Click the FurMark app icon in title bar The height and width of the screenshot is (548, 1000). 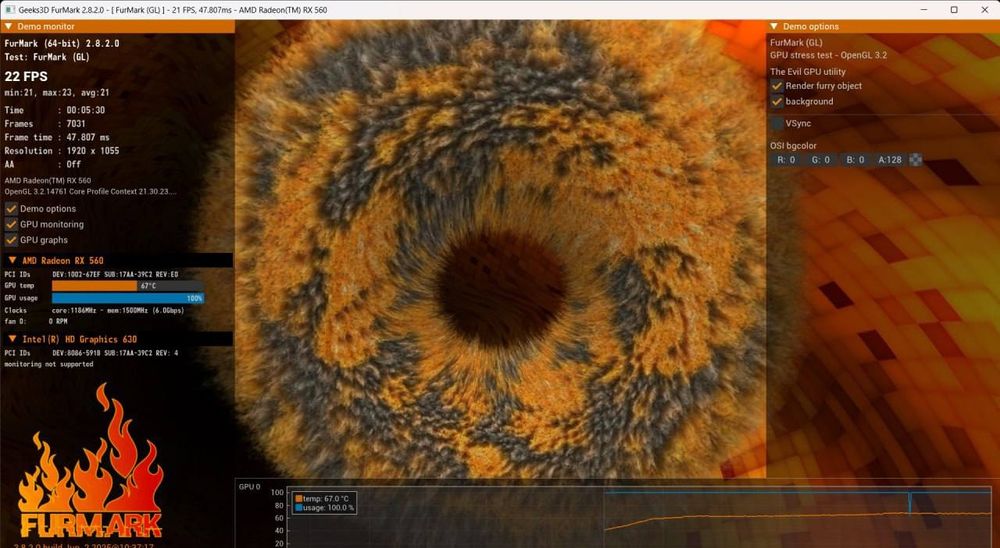9,10
